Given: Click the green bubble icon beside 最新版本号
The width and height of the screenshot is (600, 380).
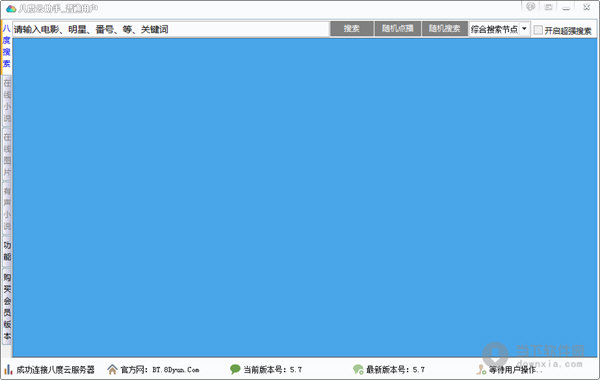Looking at the screenshot, I should 358,369.
